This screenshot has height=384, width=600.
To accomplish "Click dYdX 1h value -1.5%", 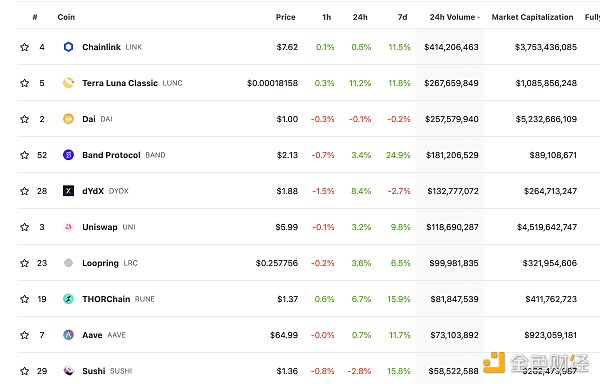I will [x=323, y=191].
